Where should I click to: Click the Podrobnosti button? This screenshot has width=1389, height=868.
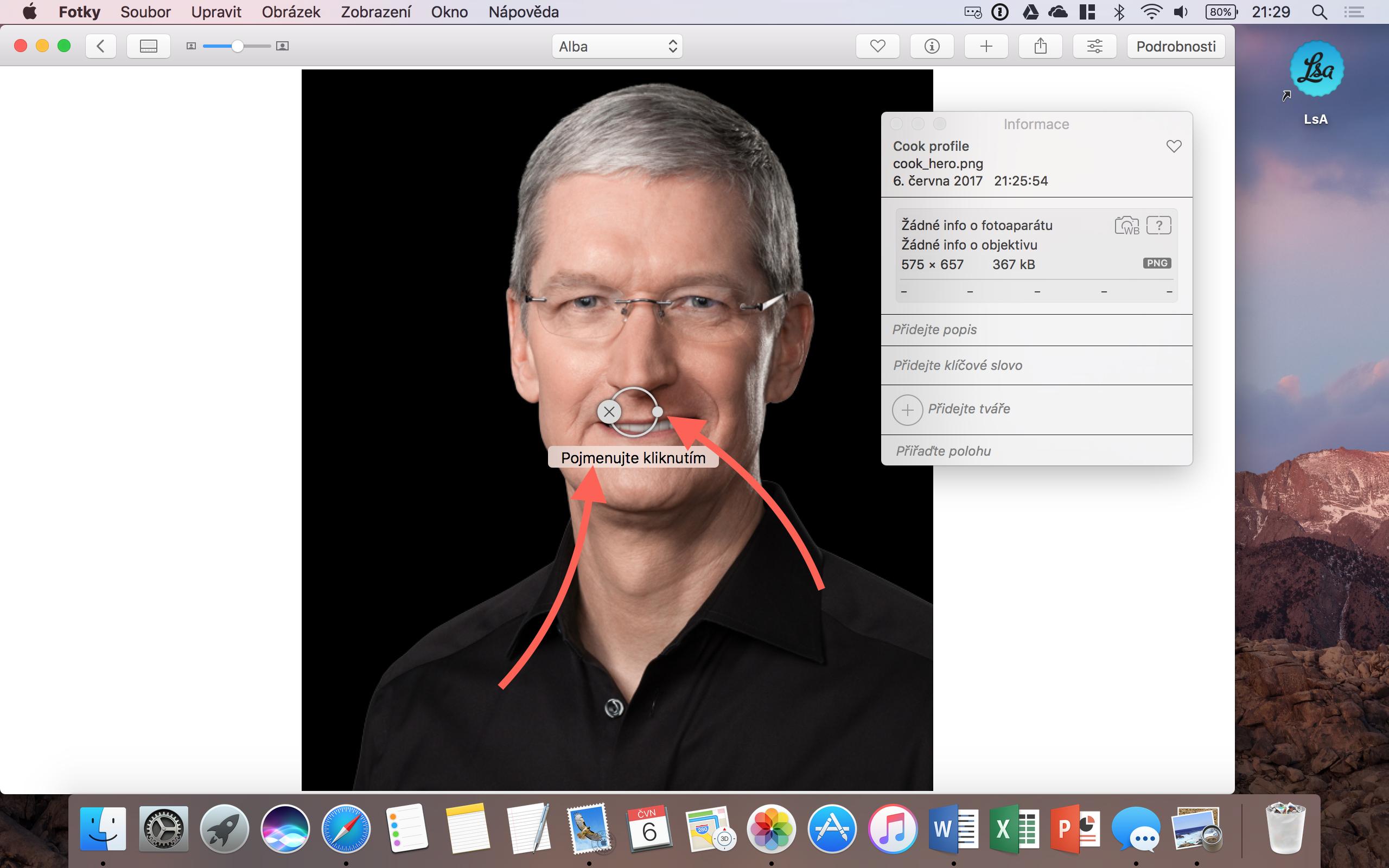(1175, 46)
